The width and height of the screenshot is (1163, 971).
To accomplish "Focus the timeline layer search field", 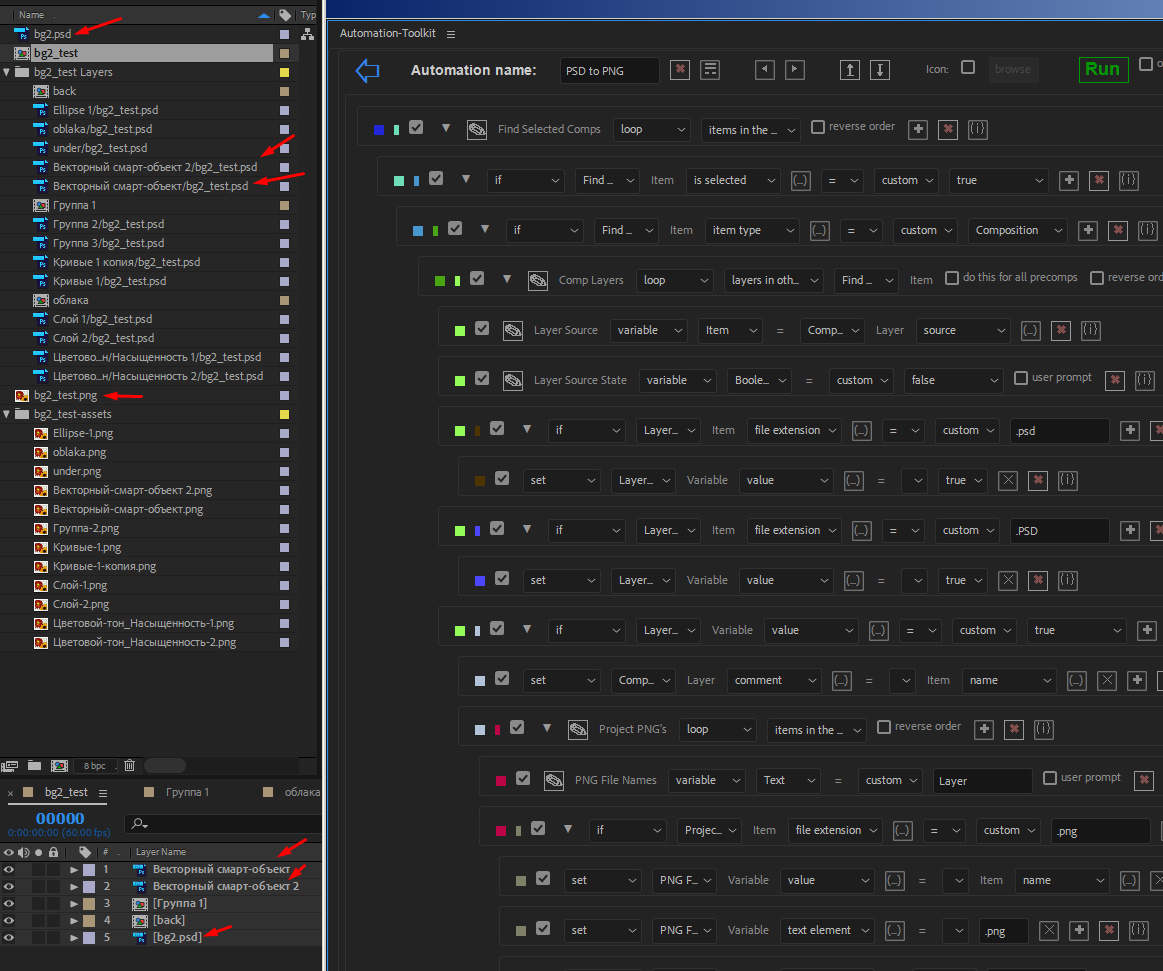I will point(223,823).
